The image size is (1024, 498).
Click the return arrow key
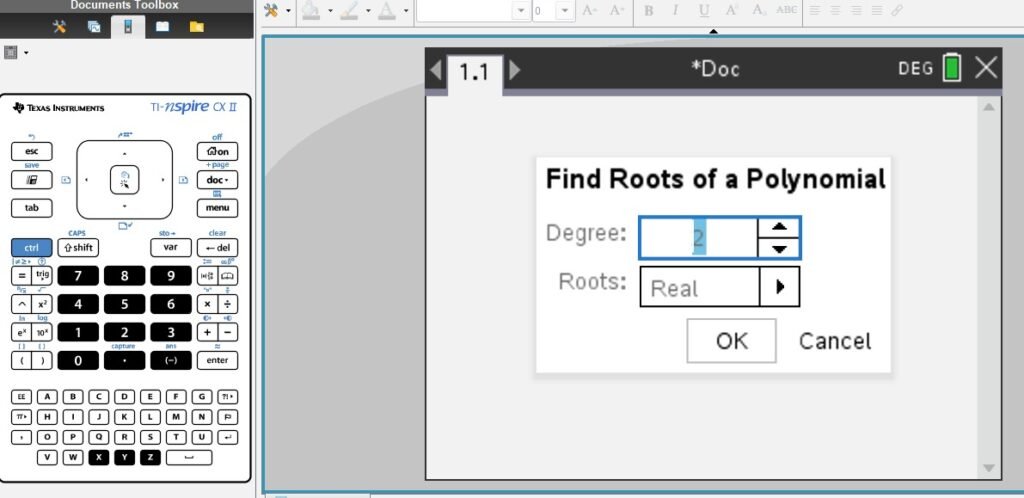point(228,437)
